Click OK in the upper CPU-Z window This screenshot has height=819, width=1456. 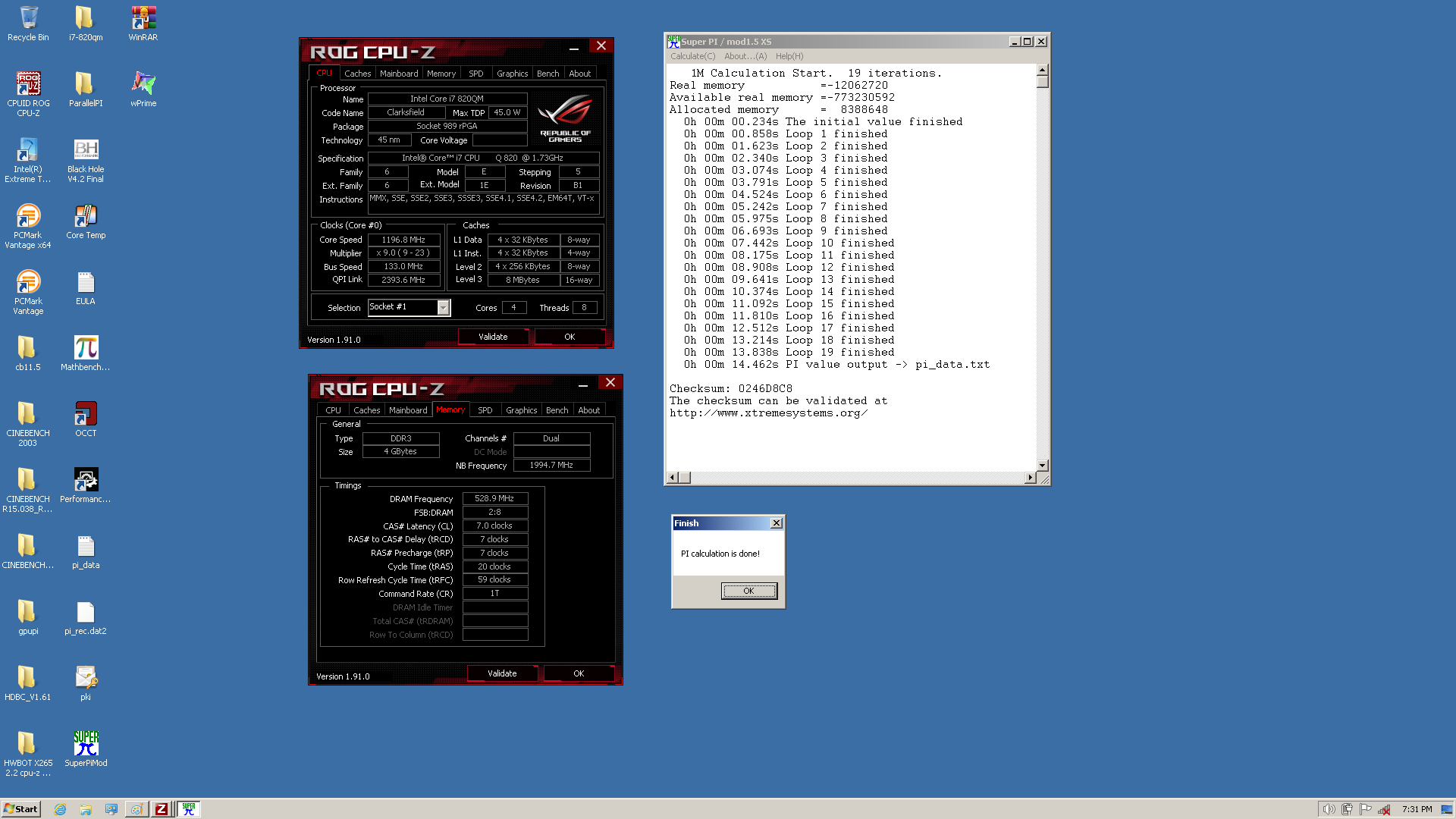pos(570,337)
